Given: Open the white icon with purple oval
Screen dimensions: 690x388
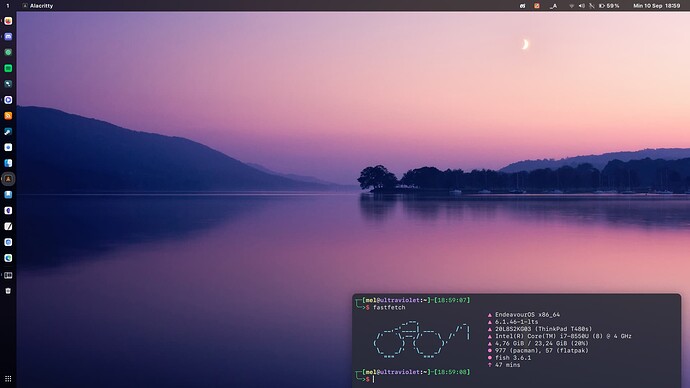Looking at the screenshot, I should point(8,211).
